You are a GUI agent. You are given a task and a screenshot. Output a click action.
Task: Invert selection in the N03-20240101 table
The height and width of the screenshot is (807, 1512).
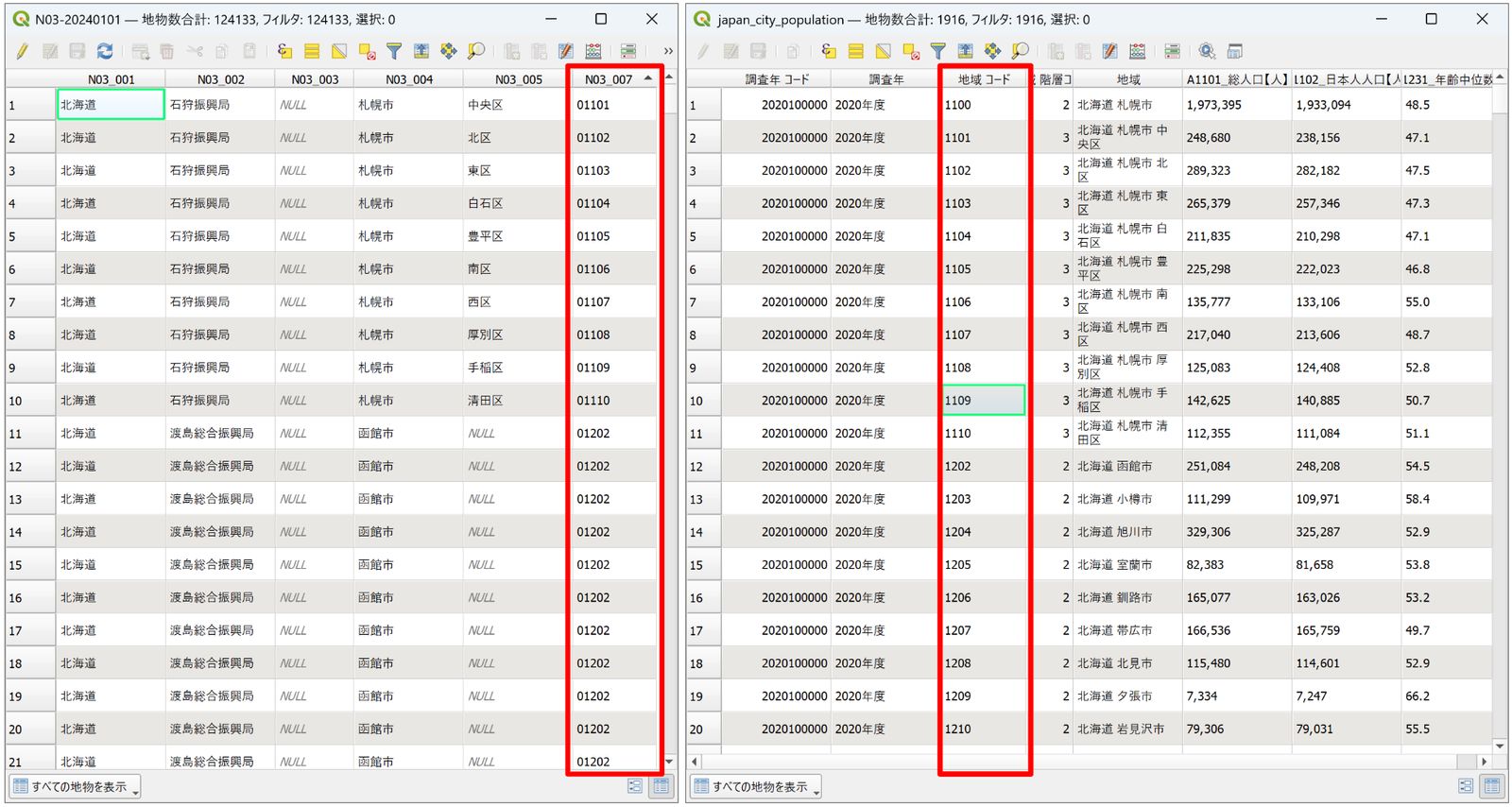339,51
